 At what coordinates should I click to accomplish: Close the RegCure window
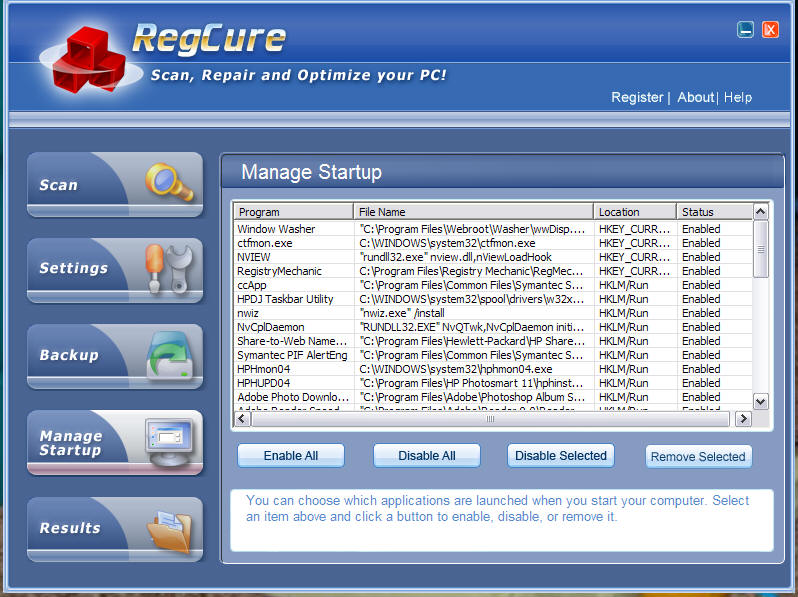(770, 30)
